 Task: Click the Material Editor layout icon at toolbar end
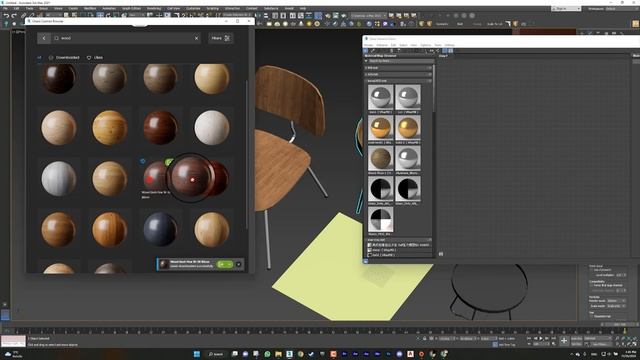[x=450, y=51]
